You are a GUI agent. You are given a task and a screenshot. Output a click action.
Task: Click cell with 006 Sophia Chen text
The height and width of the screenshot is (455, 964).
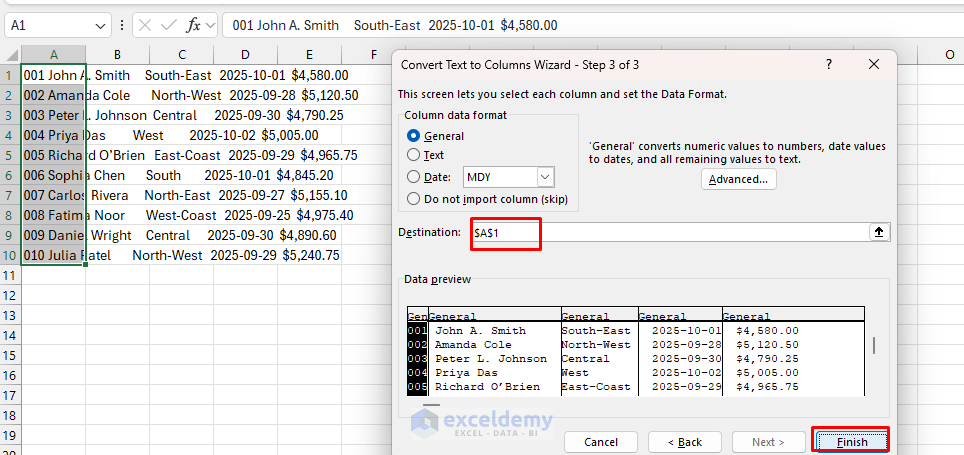(53, 175)
